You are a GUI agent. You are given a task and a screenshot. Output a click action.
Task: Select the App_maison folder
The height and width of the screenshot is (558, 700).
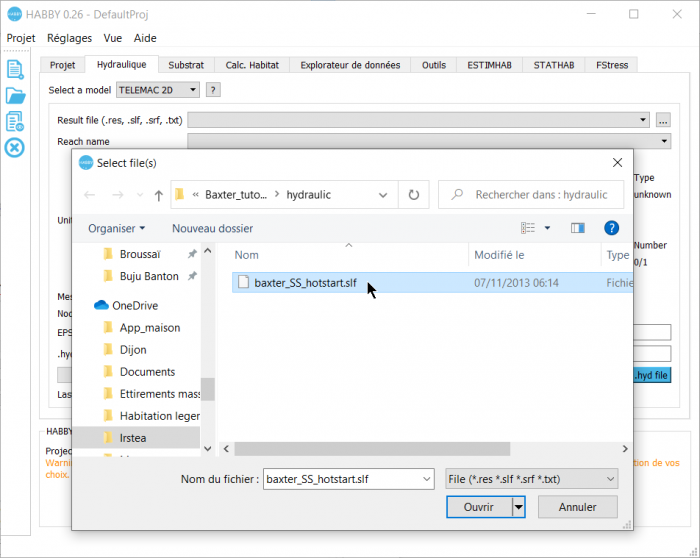(150, 328)
